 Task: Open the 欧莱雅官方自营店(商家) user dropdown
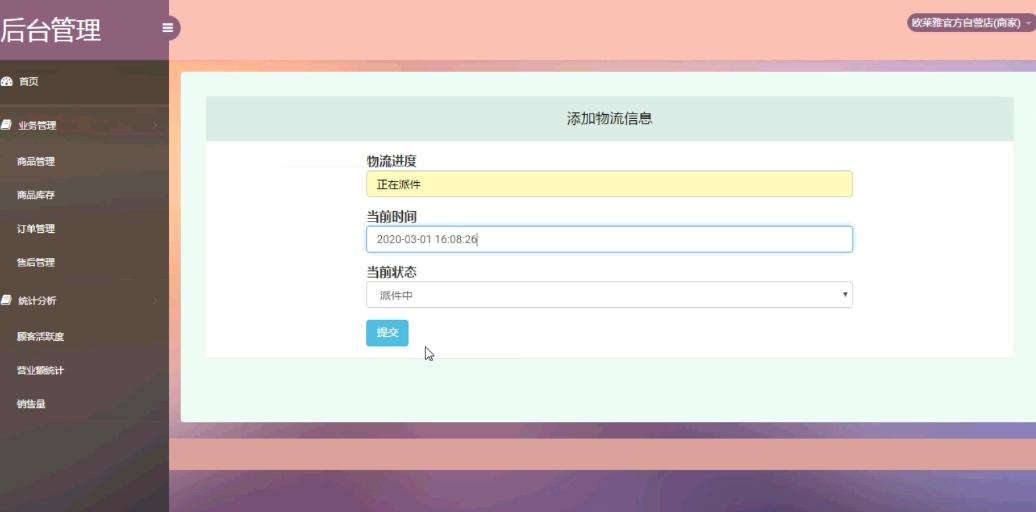970,22
